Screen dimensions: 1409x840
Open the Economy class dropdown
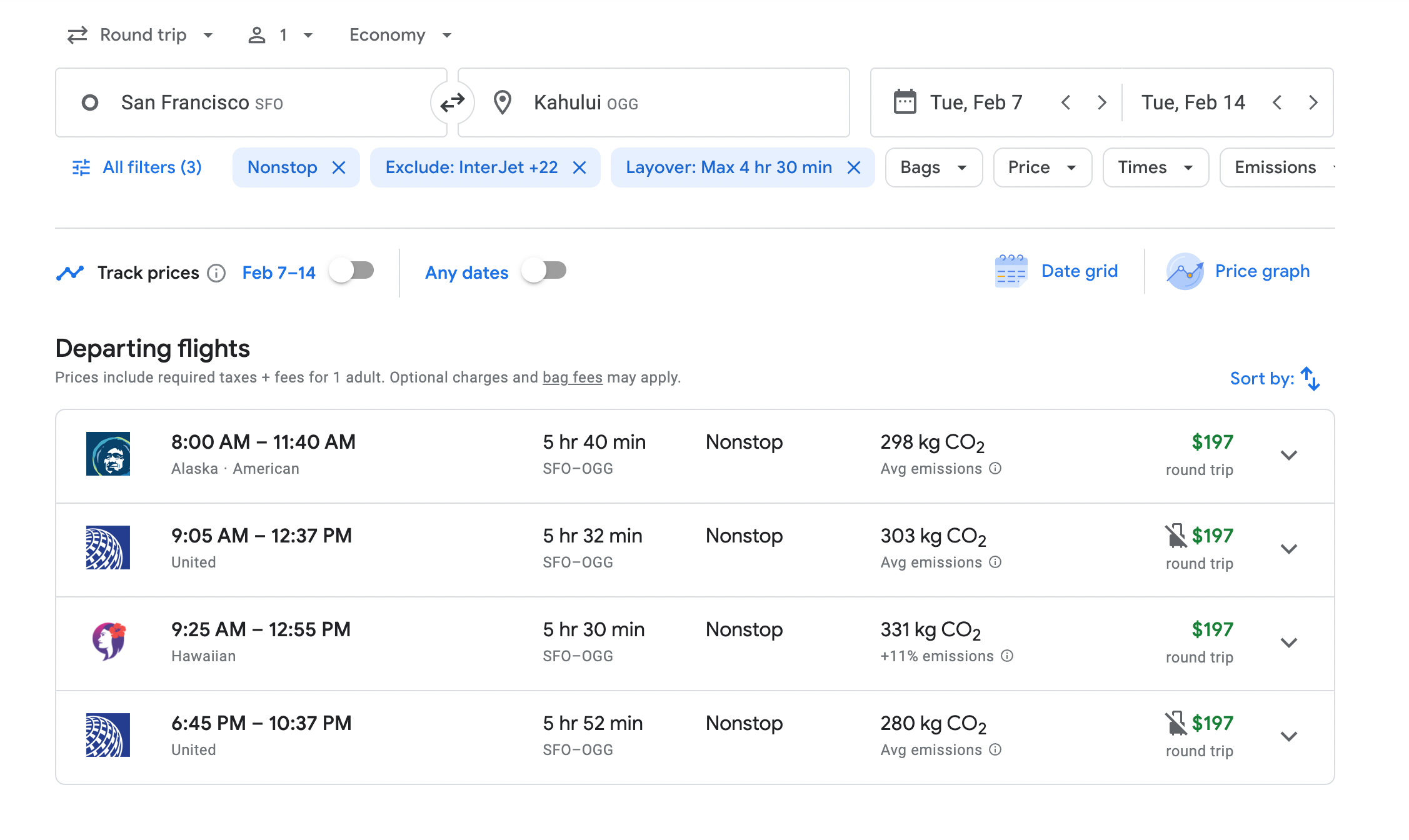point(400,35)
